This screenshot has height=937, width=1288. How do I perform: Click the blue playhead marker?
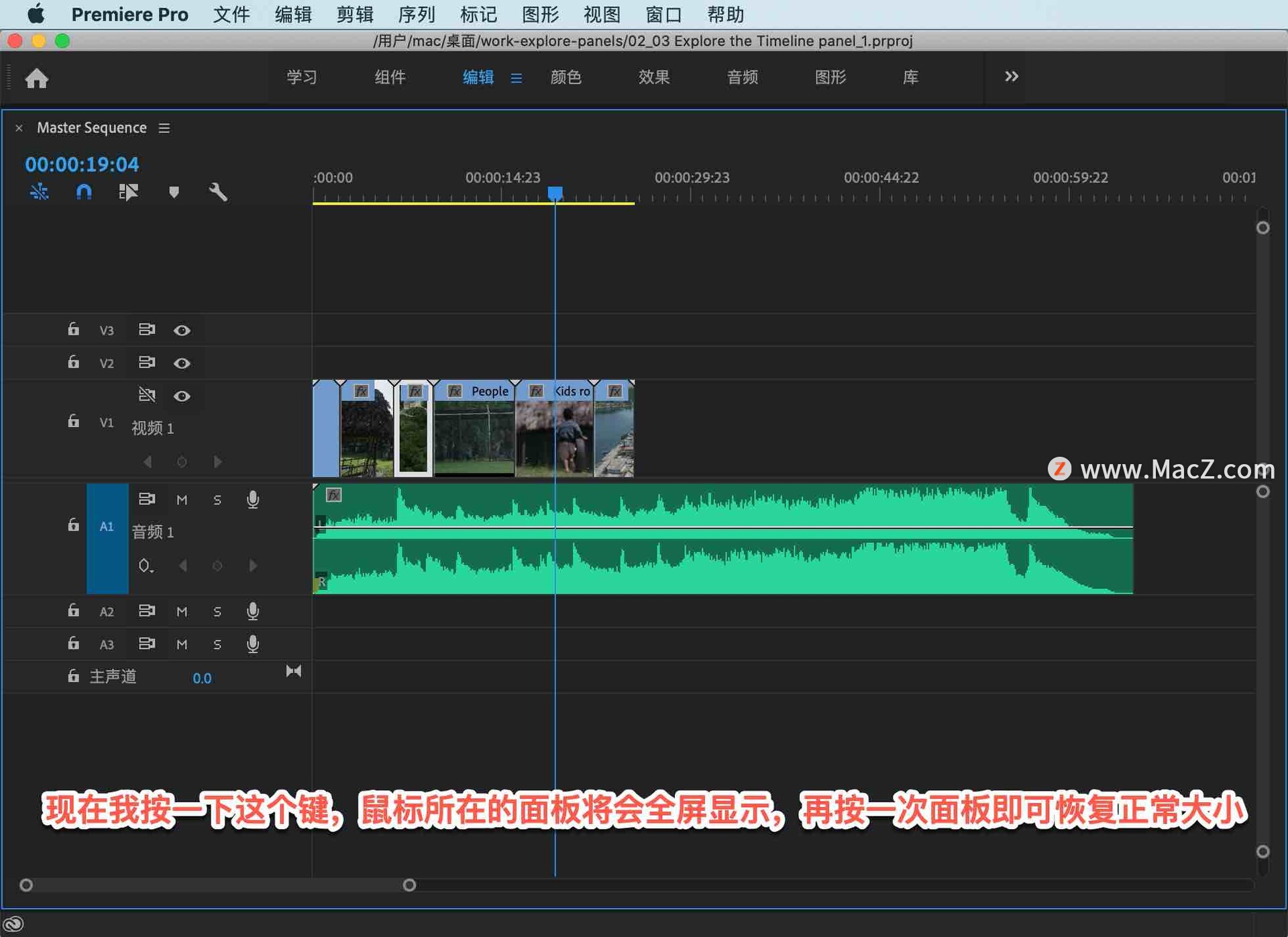pyautogui.click(x=555, y=194)
